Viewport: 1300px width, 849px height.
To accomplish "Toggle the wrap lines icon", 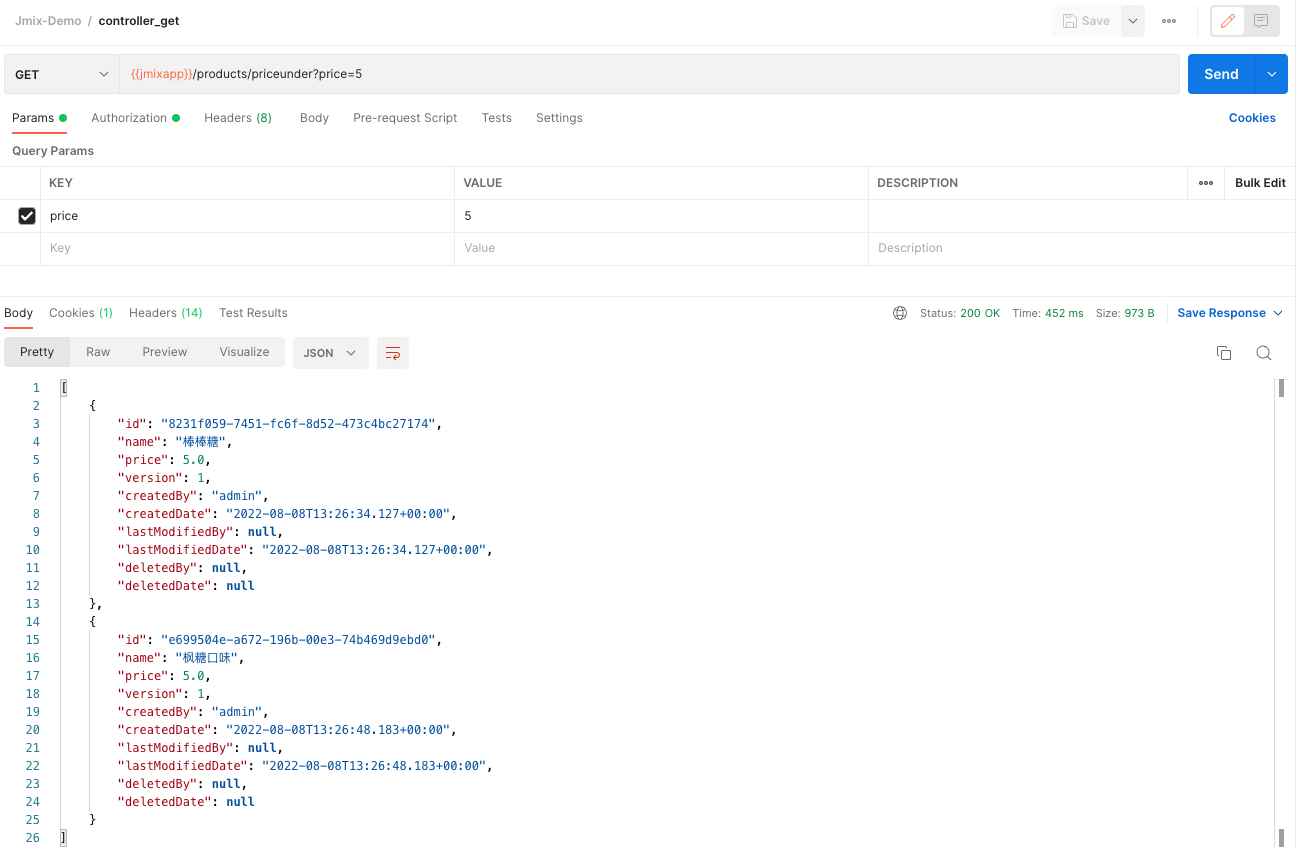I will pos(393,353).
